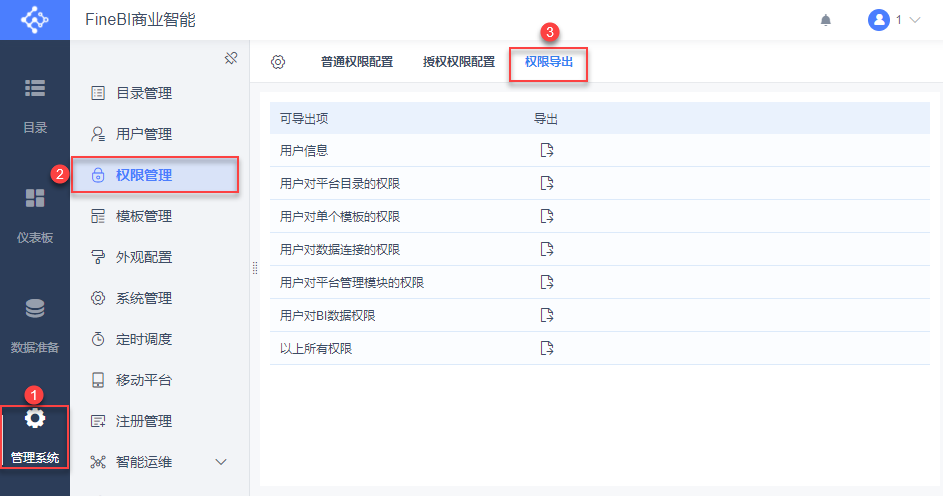Click the 用户对BI数据权限 row label
Image resolution: width=943 pixels, height=496 pixels.
coord(328,316)
